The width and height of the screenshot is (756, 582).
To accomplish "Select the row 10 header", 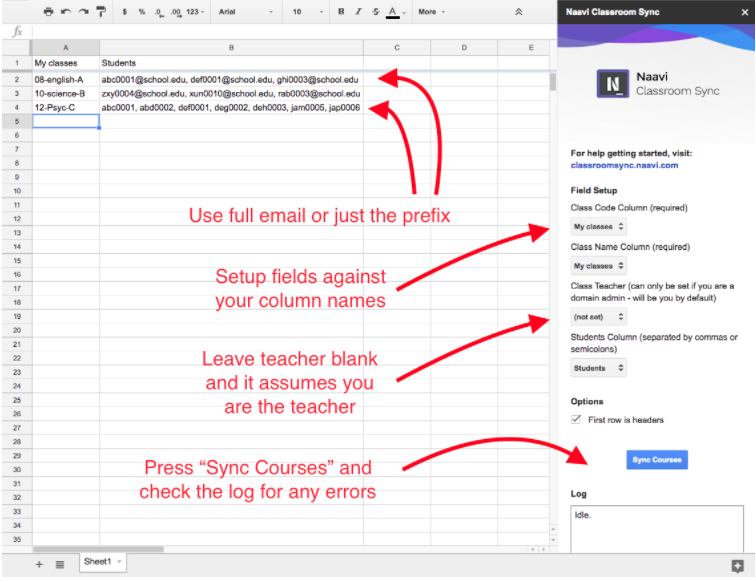I will click(17, 191).
